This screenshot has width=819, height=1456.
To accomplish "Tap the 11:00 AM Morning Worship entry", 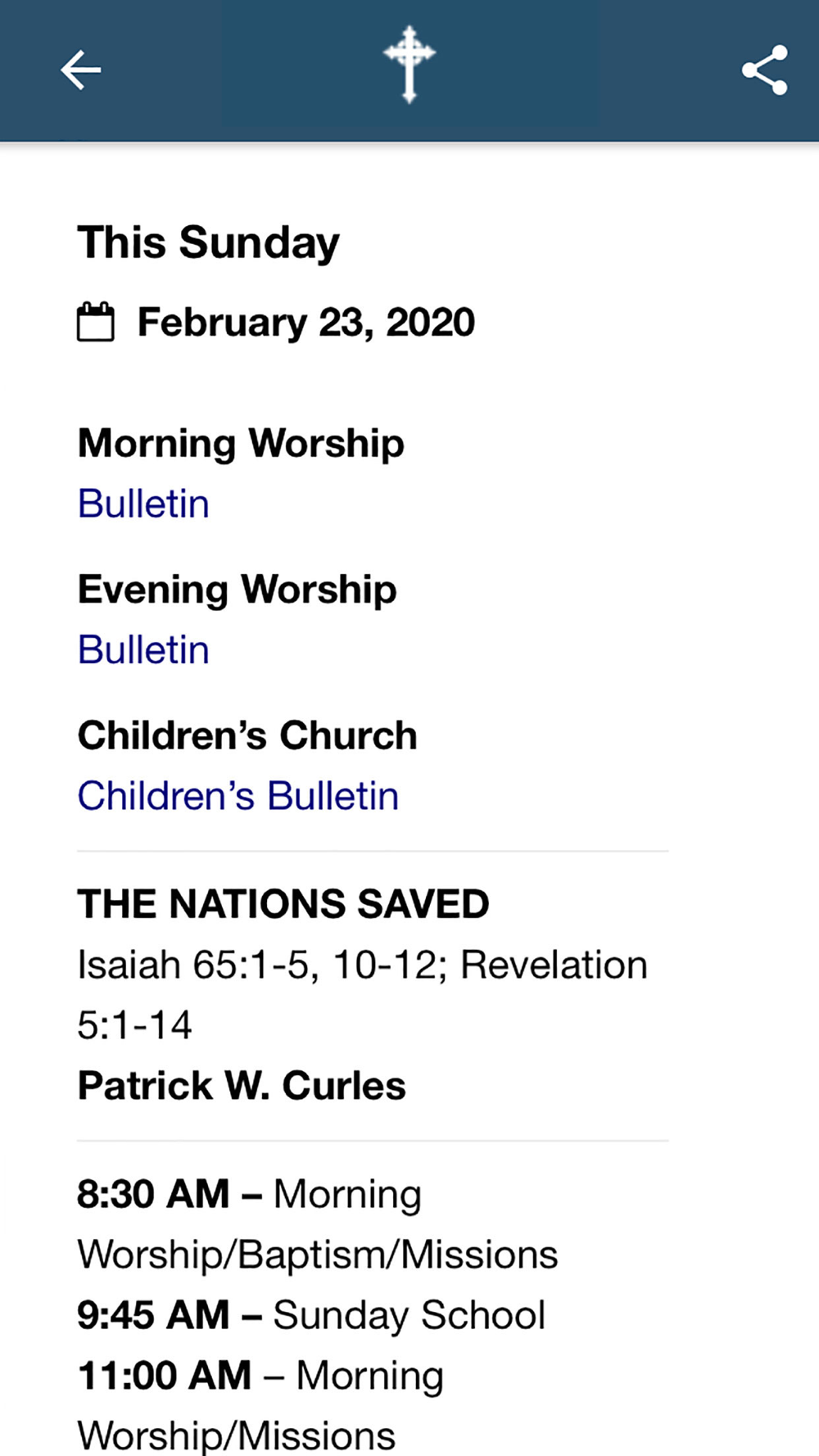I will (260, 1406).
